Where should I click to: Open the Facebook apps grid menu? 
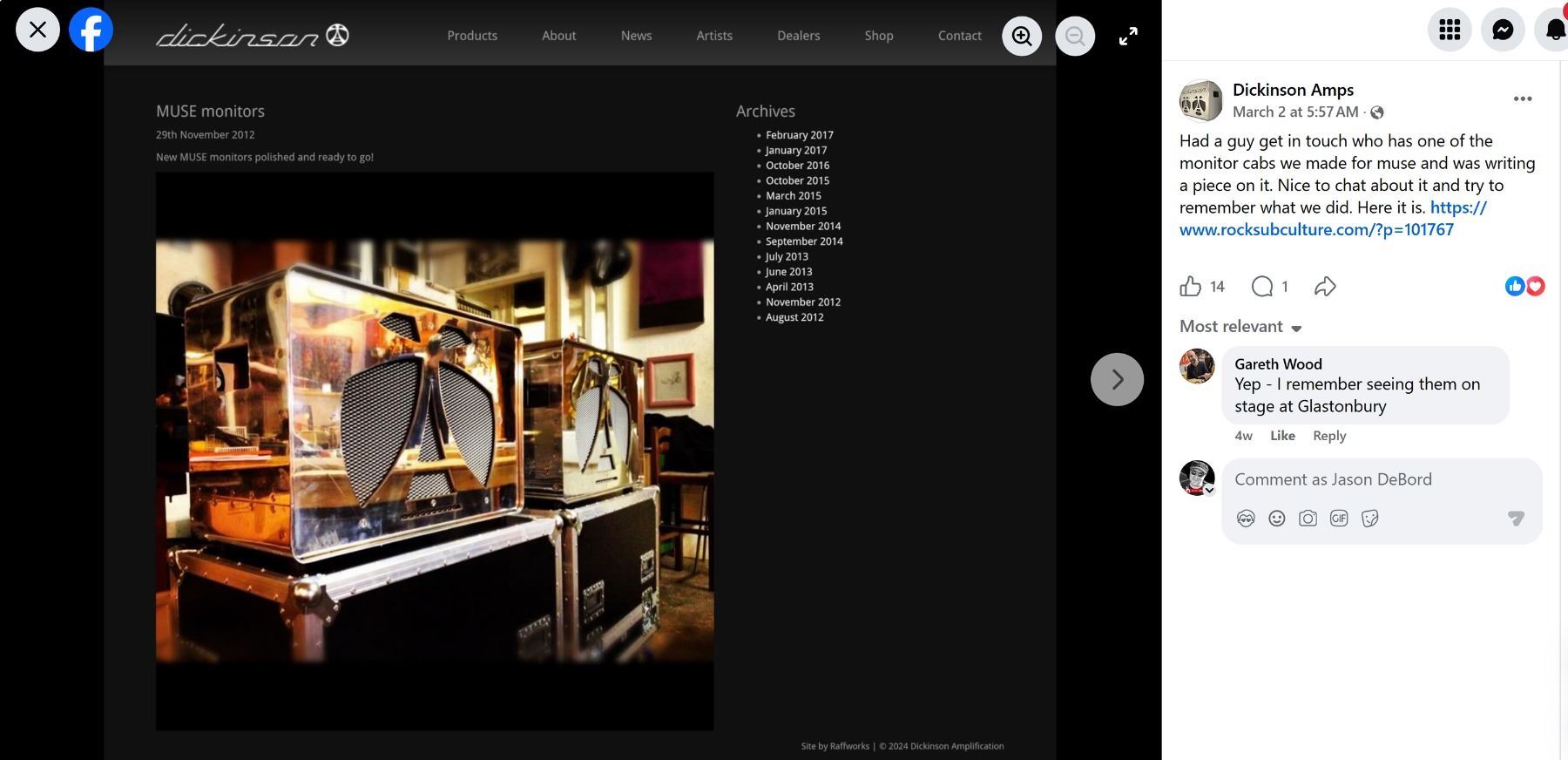click(1450, 30)
